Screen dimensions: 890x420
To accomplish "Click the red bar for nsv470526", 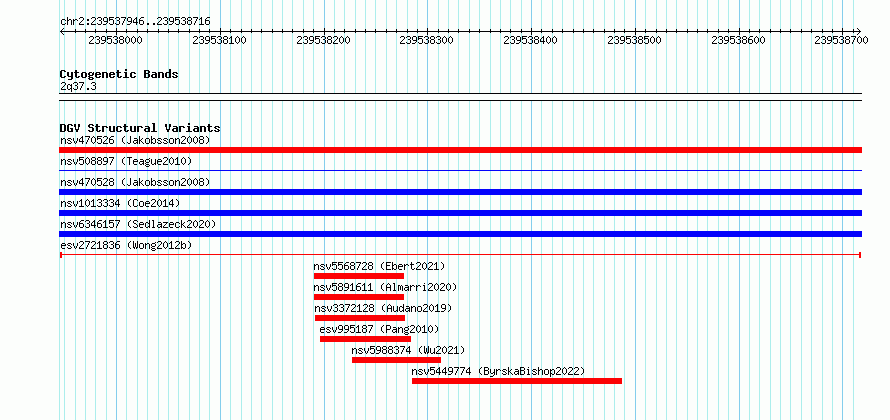I will (x=460, y=150).
